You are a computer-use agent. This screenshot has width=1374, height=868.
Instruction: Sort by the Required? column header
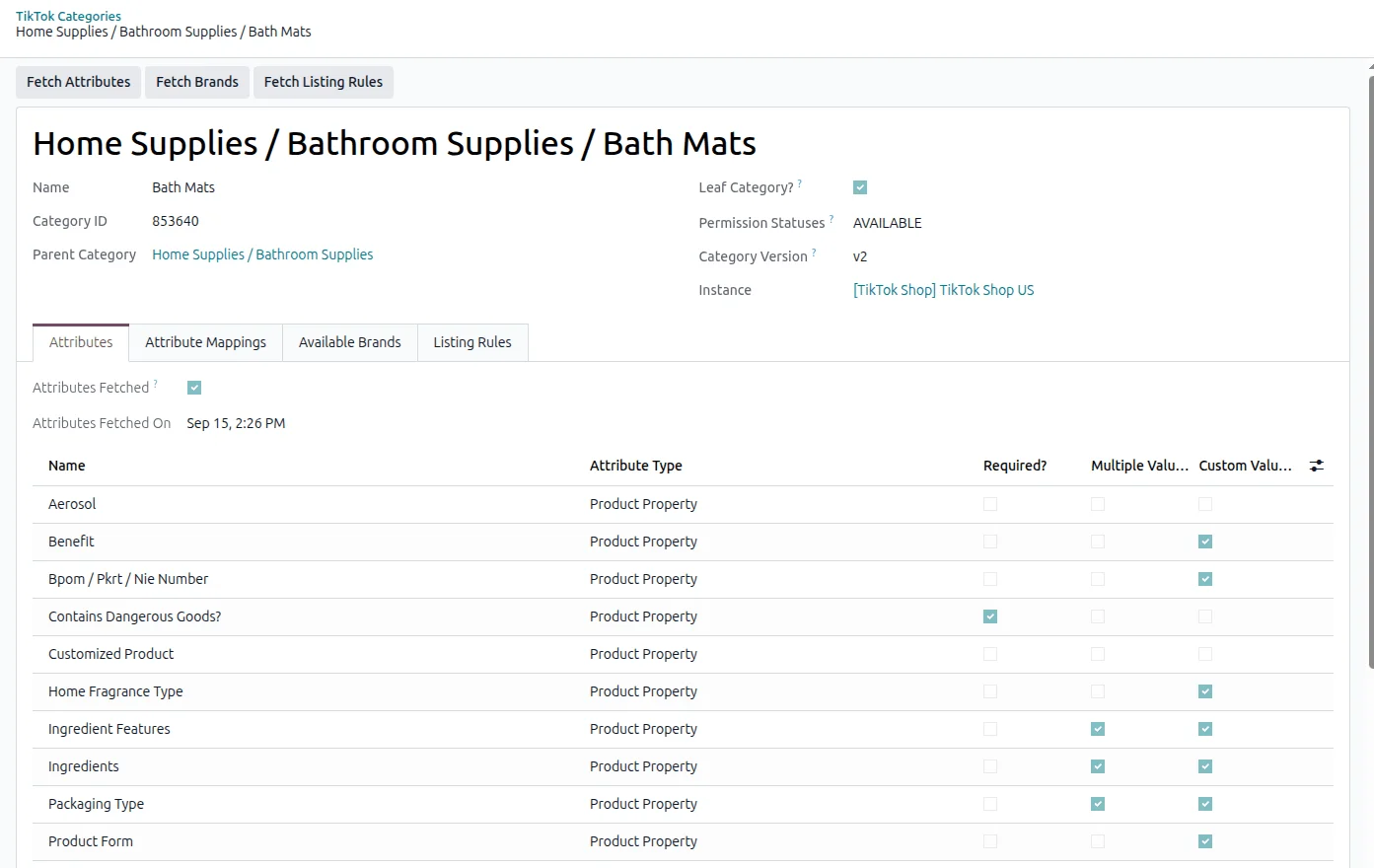click(1015, 466)
